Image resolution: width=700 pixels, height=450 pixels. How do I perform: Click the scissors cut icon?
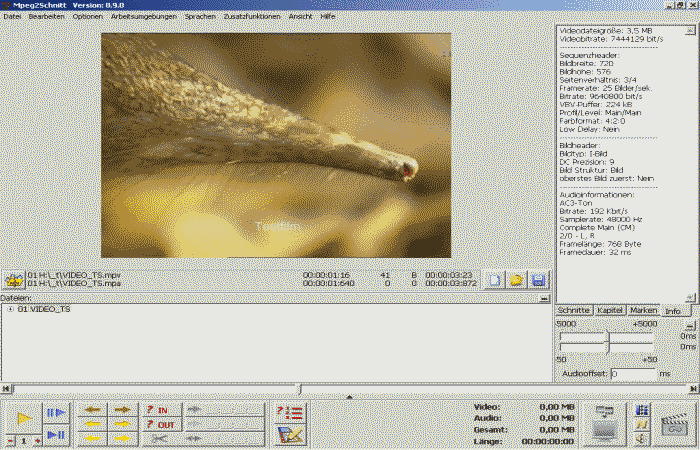[x=159, y=438]
